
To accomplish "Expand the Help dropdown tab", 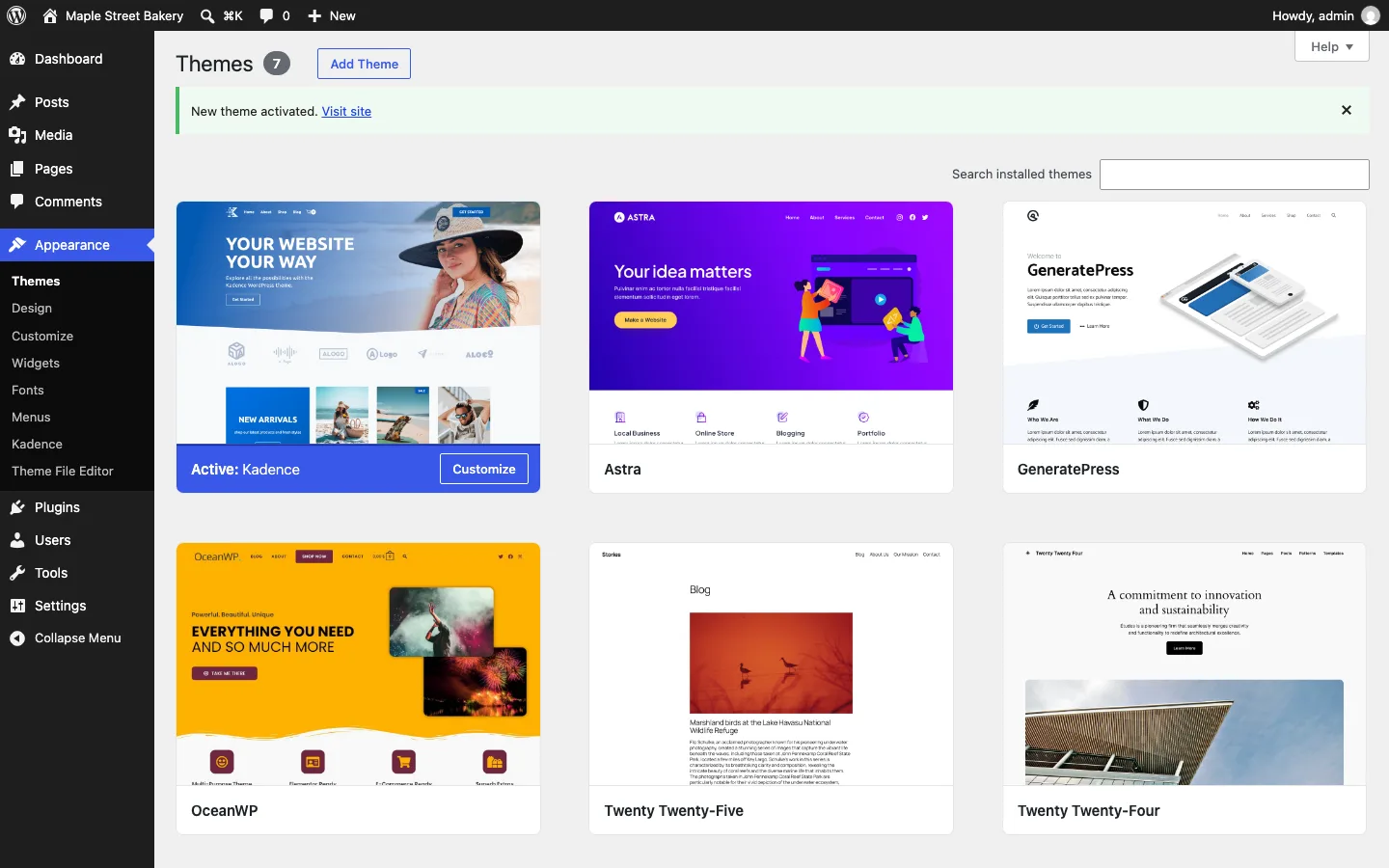I will point(1332,46).
